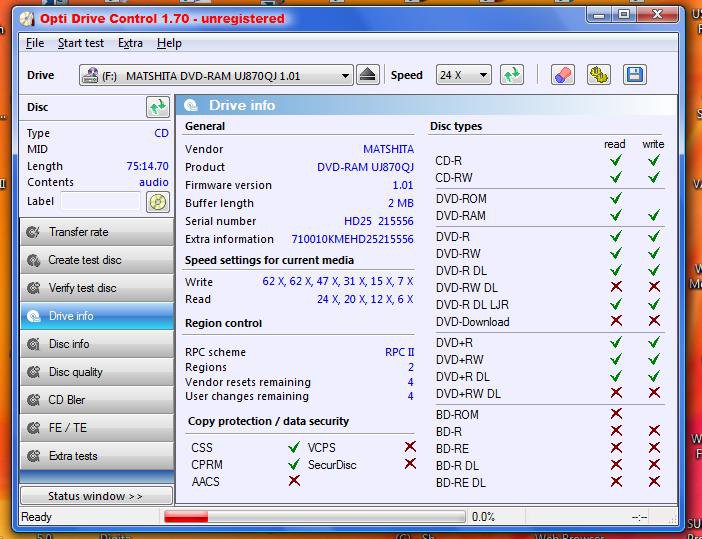Click the Serial number HD25 215556
The width and height of the screenshot is (702, 539).
pyautogui.click(x=379, y=221)
